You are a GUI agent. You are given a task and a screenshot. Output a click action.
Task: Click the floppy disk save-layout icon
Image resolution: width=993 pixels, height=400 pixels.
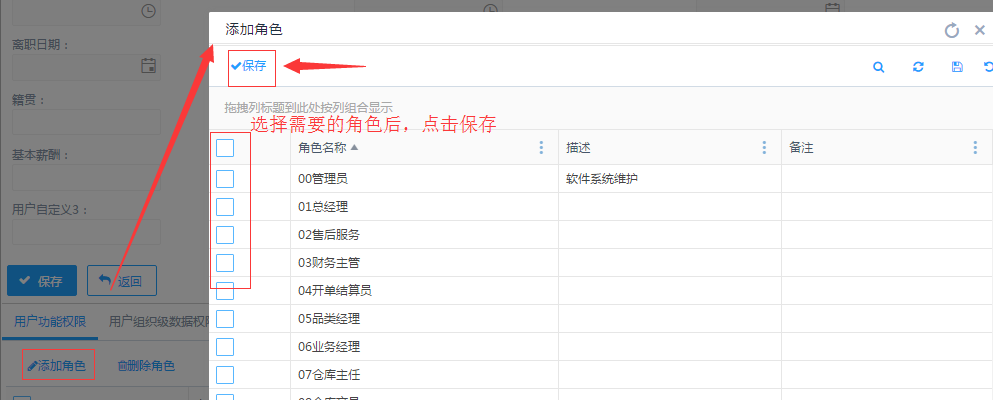click(957, 67)
